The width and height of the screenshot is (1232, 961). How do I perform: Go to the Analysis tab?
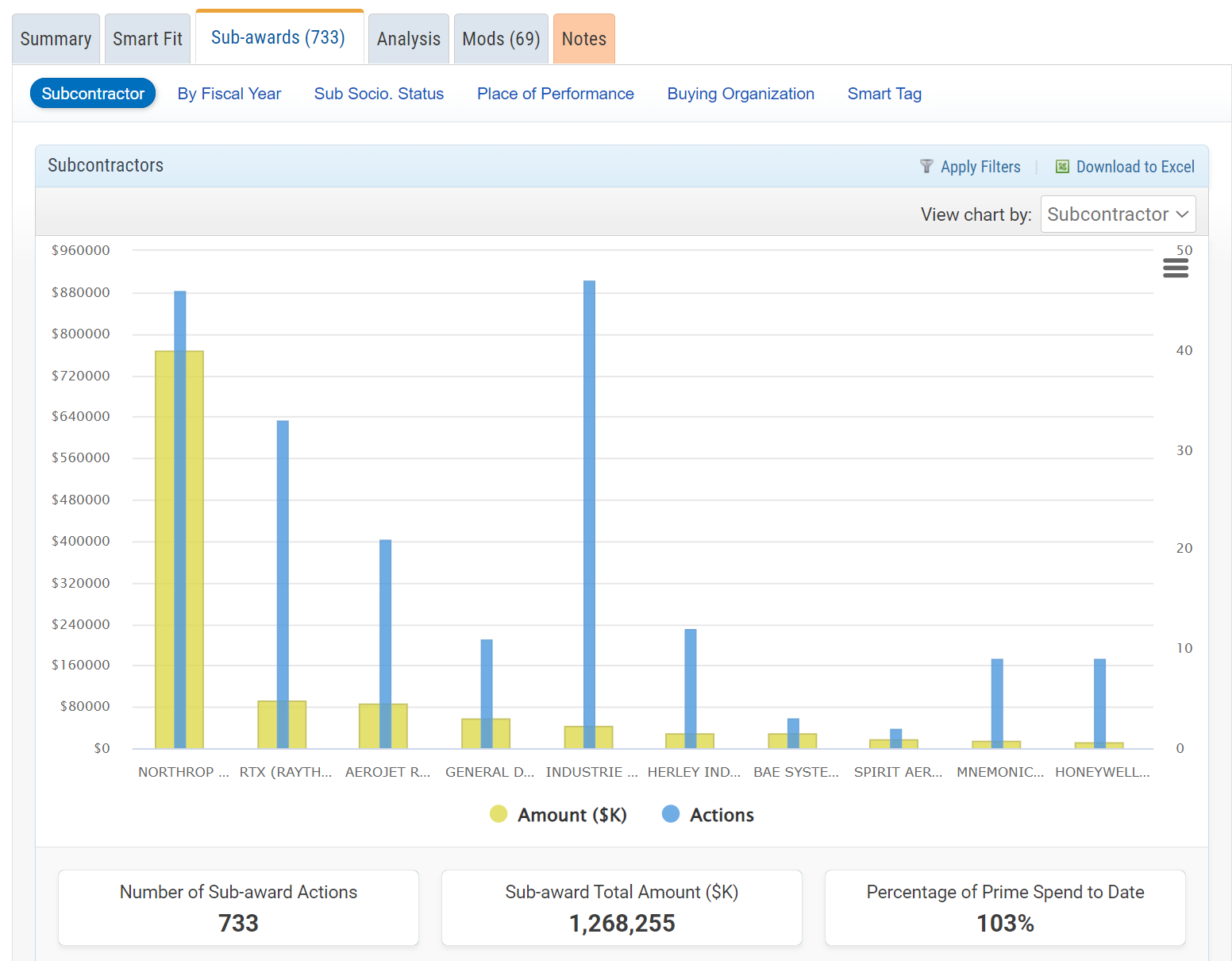tap(408, 39)
